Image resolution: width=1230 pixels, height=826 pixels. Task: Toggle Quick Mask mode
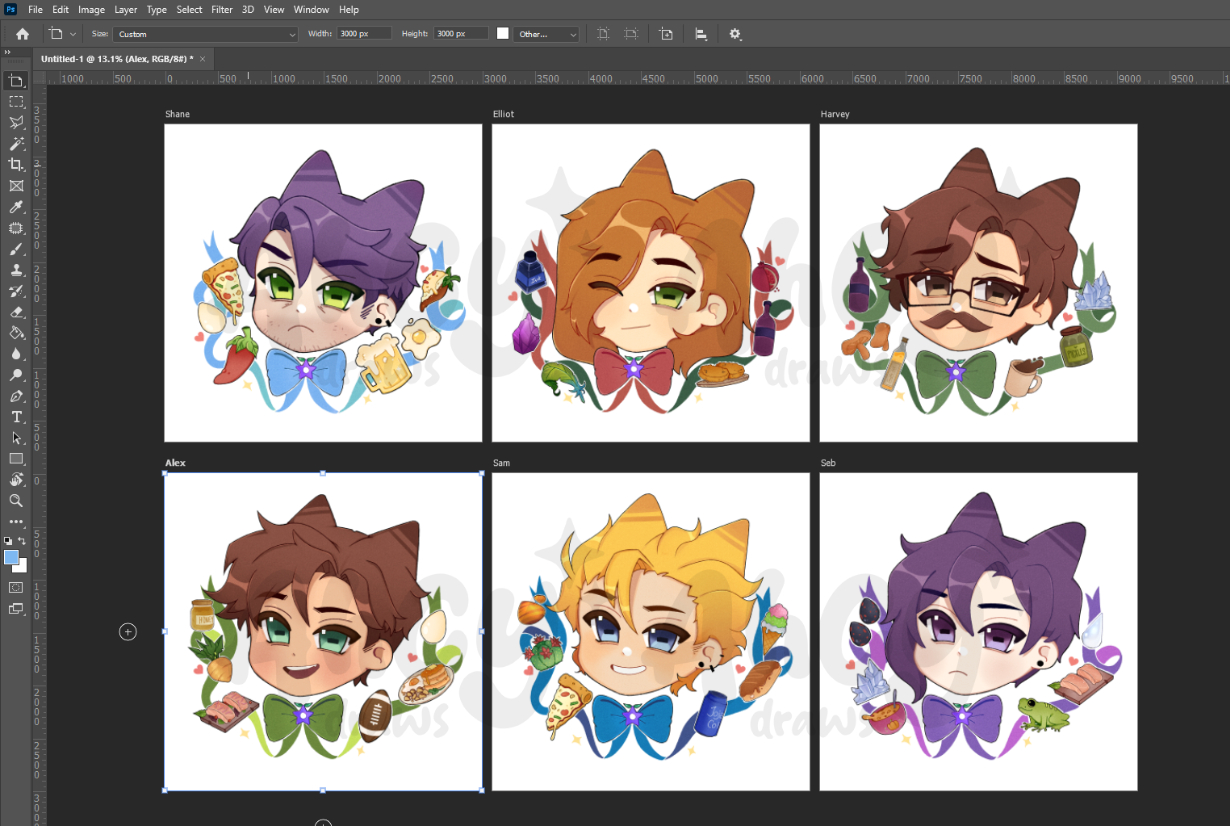(16, 587)
